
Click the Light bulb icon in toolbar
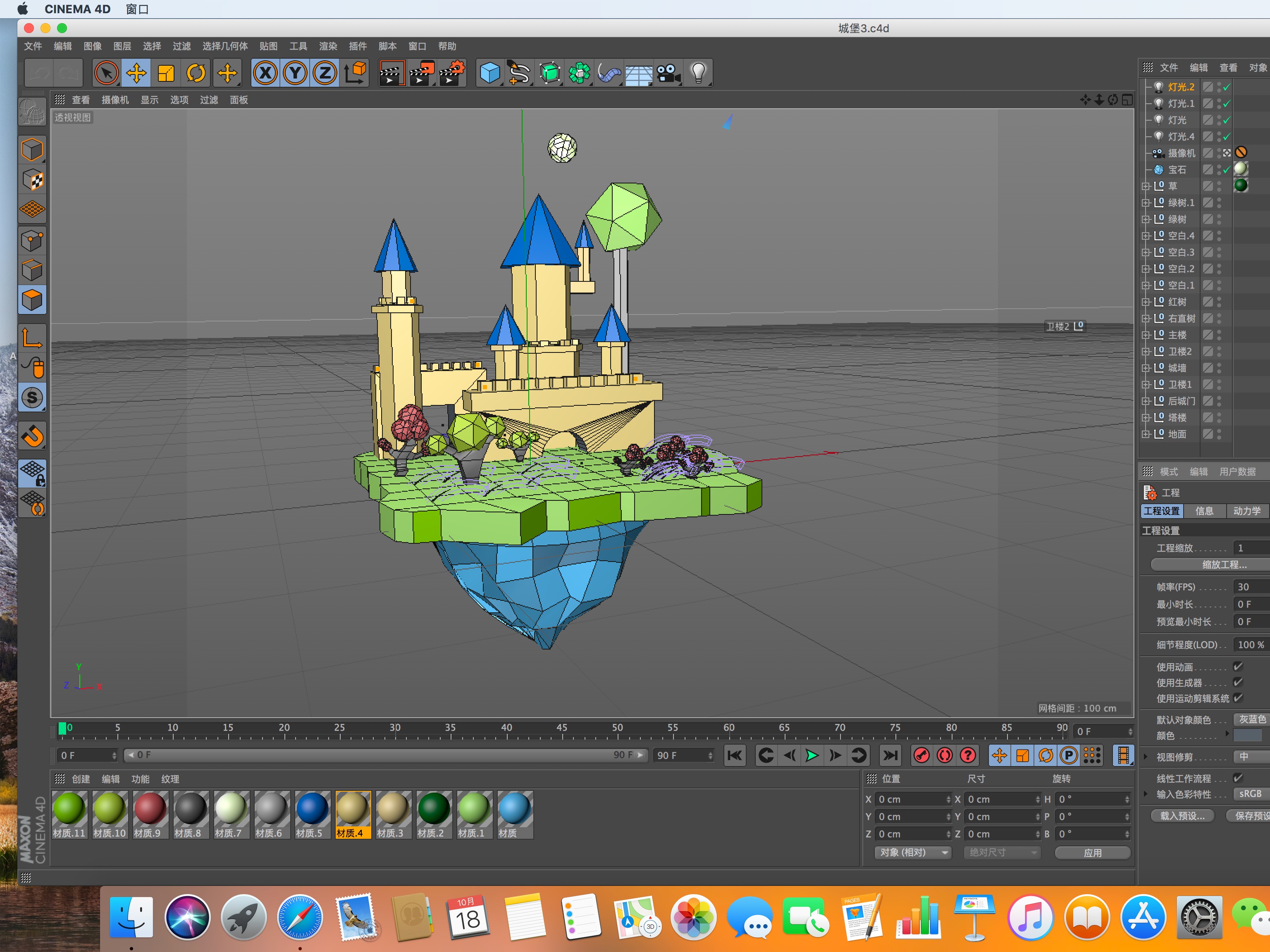coord(698,73)
